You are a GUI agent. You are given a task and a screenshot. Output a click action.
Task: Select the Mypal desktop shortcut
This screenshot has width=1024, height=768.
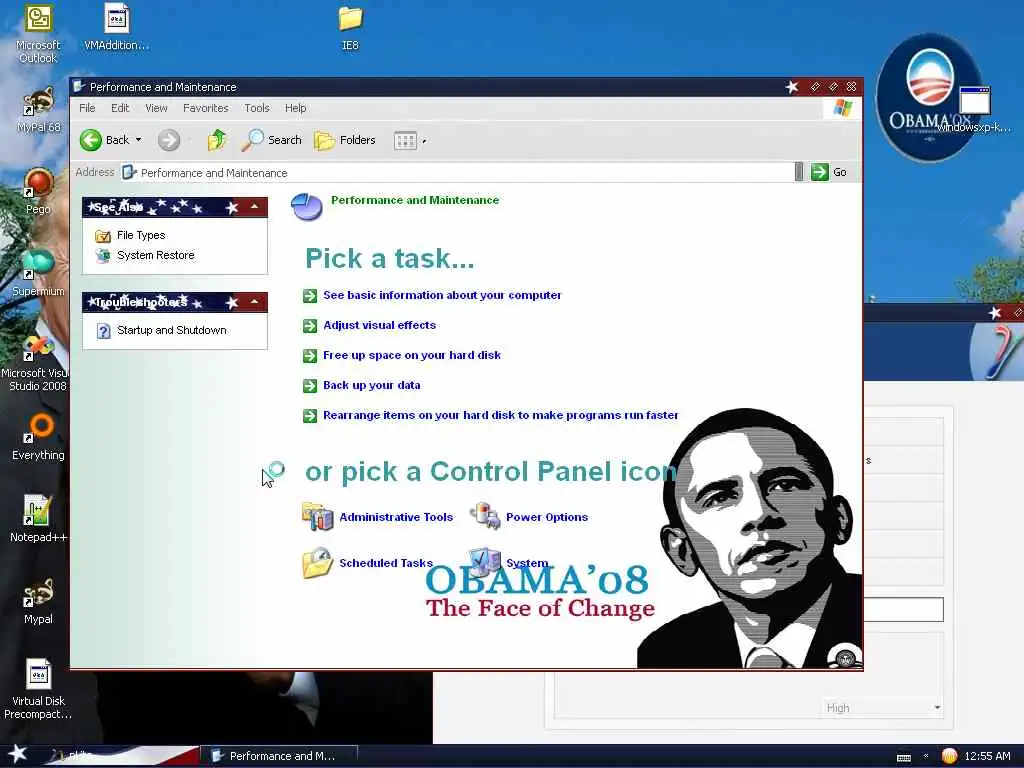click(38, 601)
